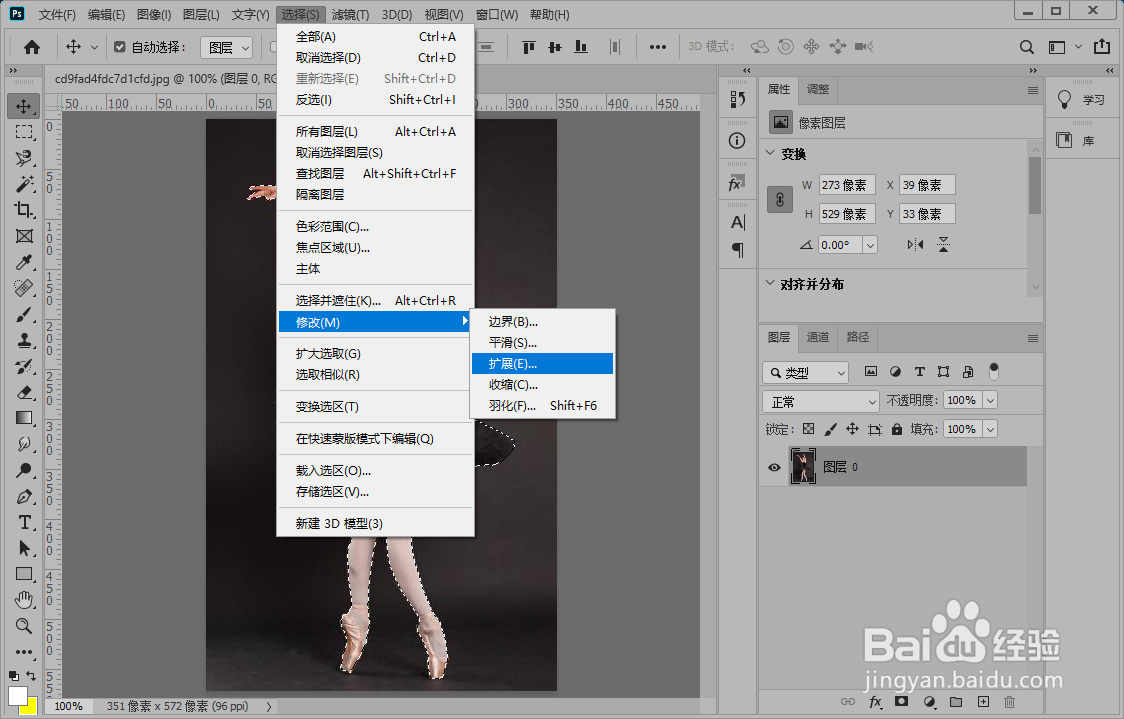1124x719 pixels.
Task: Open the 图层 auto-select target dropdown
Action: click(x=227, y=47)
